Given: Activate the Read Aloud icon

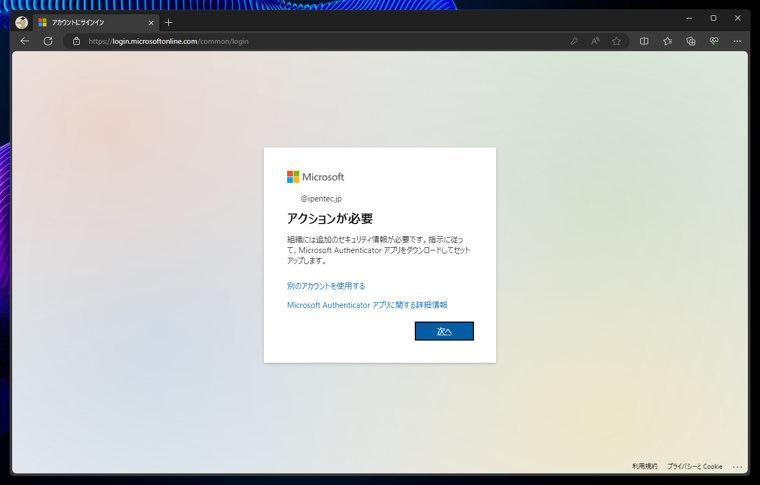Looking at the screenshot, I should 595,41.
